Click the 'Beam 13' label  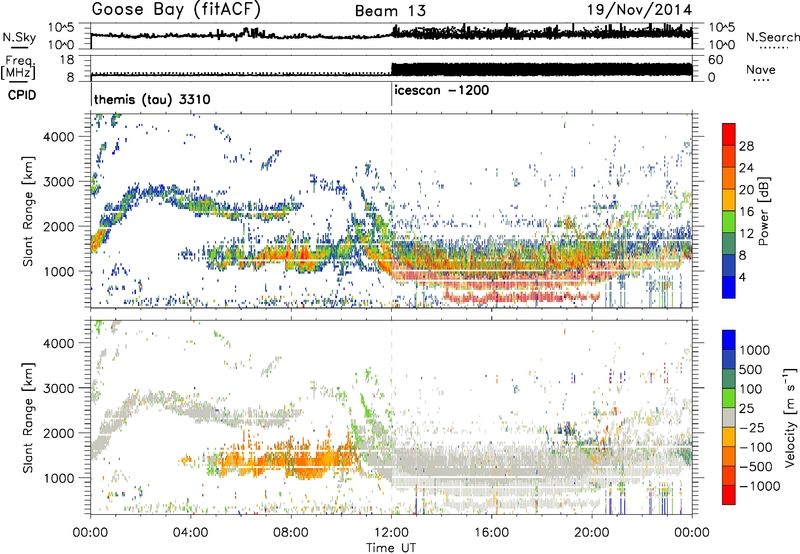coord(390,11)
